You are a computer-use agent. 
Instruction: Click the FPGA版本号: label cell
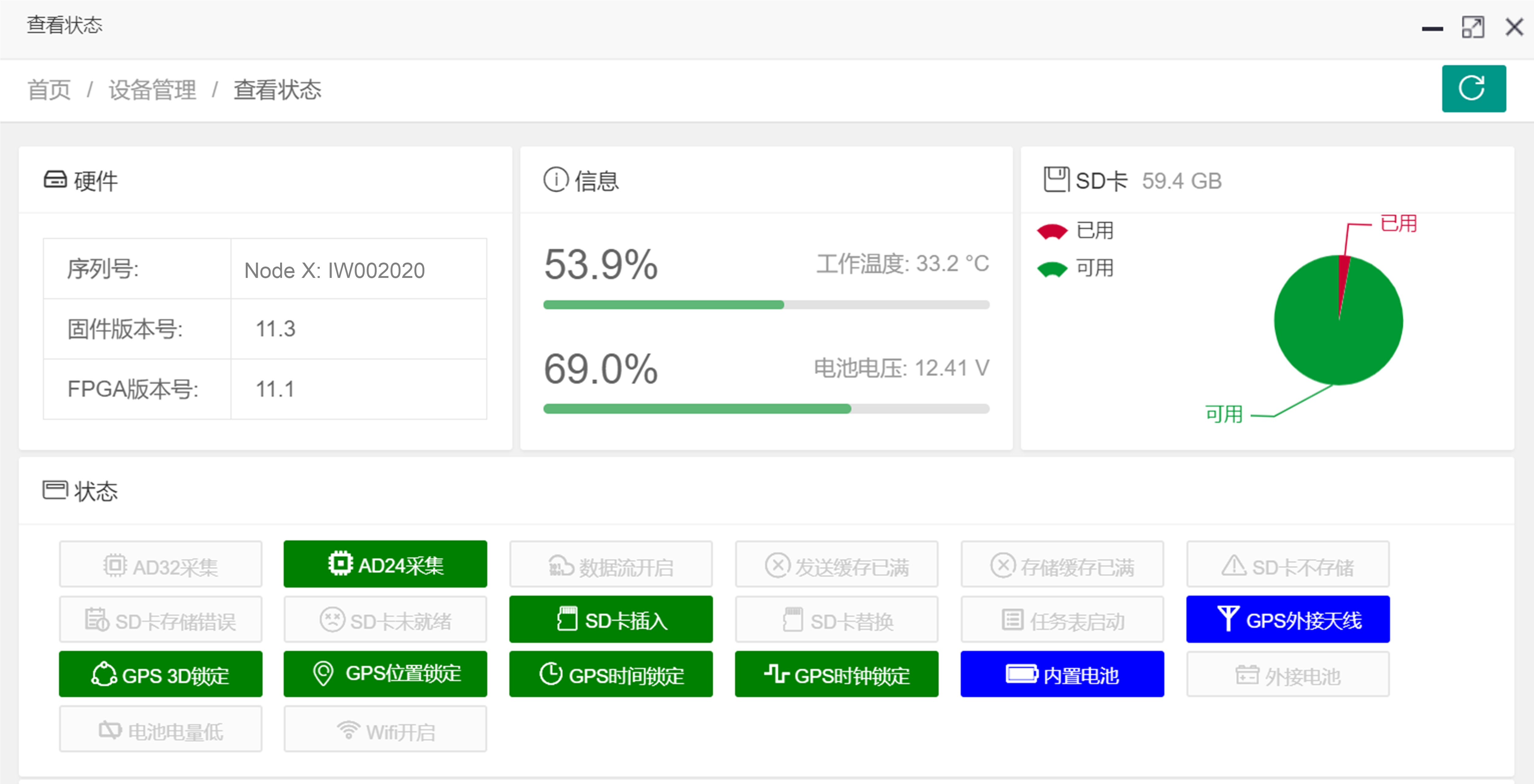137,389
